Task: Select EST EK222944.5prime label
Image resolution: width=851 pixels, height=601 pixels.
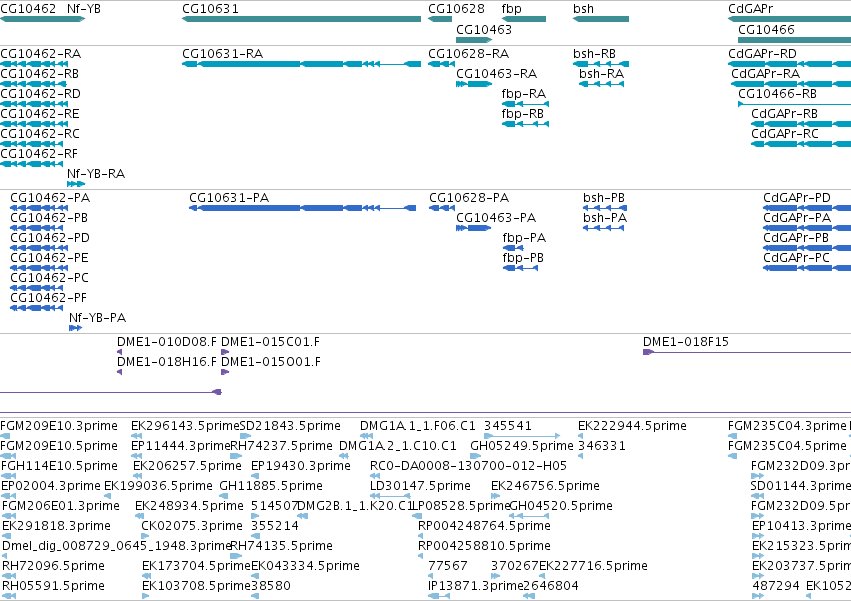Action: coord(632,426)
